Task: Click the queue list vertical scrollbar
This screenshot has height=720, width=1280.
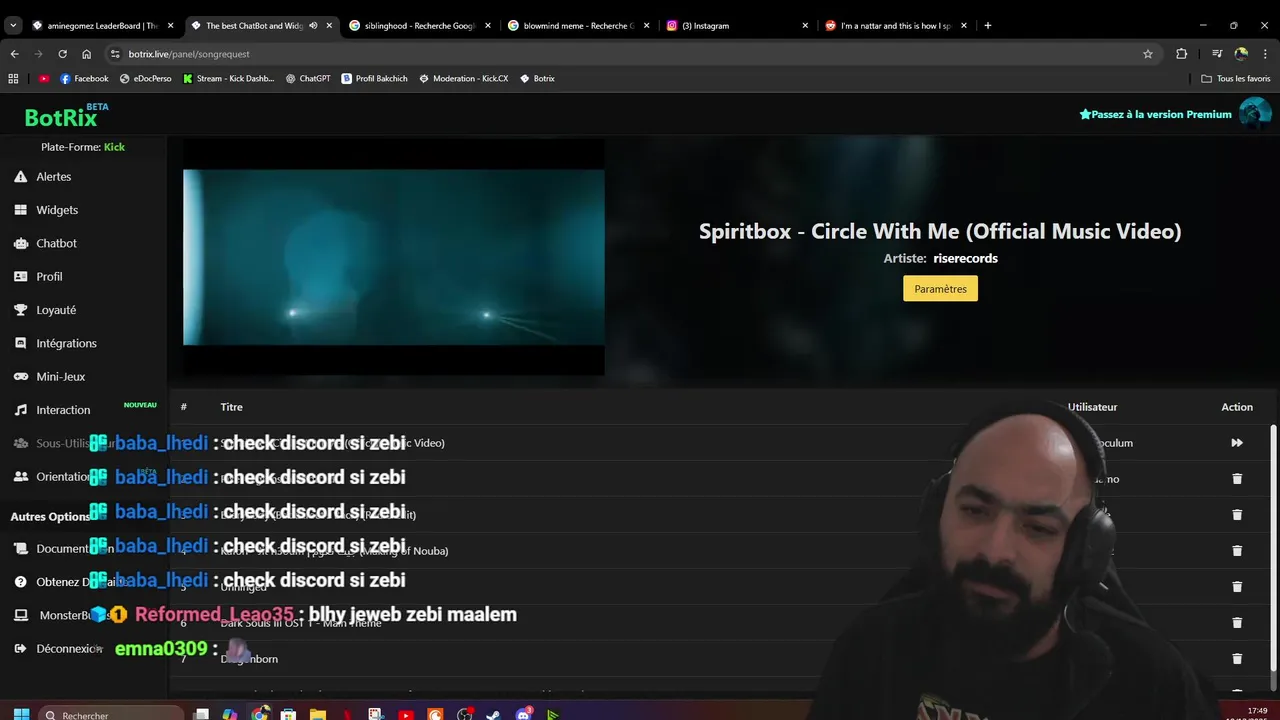Action: 1273,550
